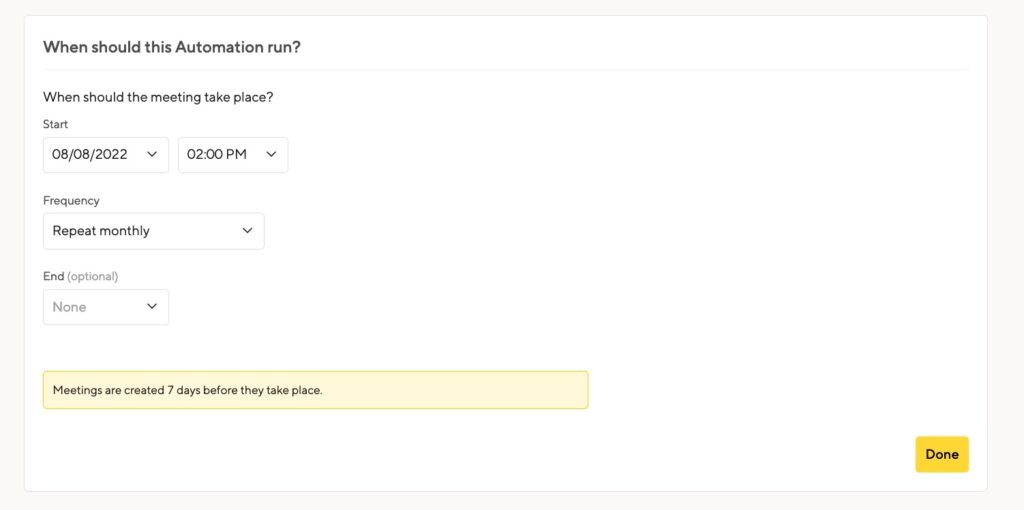Expand the Repeat monthly frequency dropdown
This screenshot has width=1024, height=510.
tap(153, 231)
